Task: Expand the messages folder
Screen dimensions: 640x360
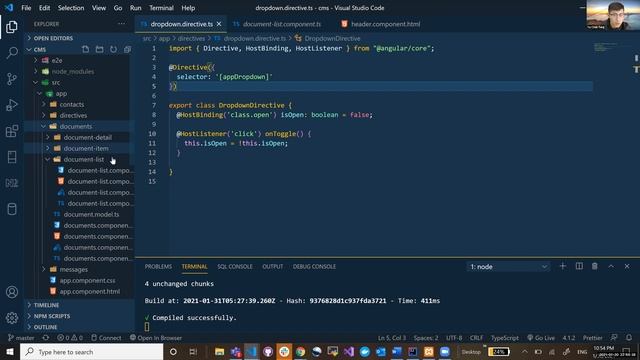Action: 73,269
